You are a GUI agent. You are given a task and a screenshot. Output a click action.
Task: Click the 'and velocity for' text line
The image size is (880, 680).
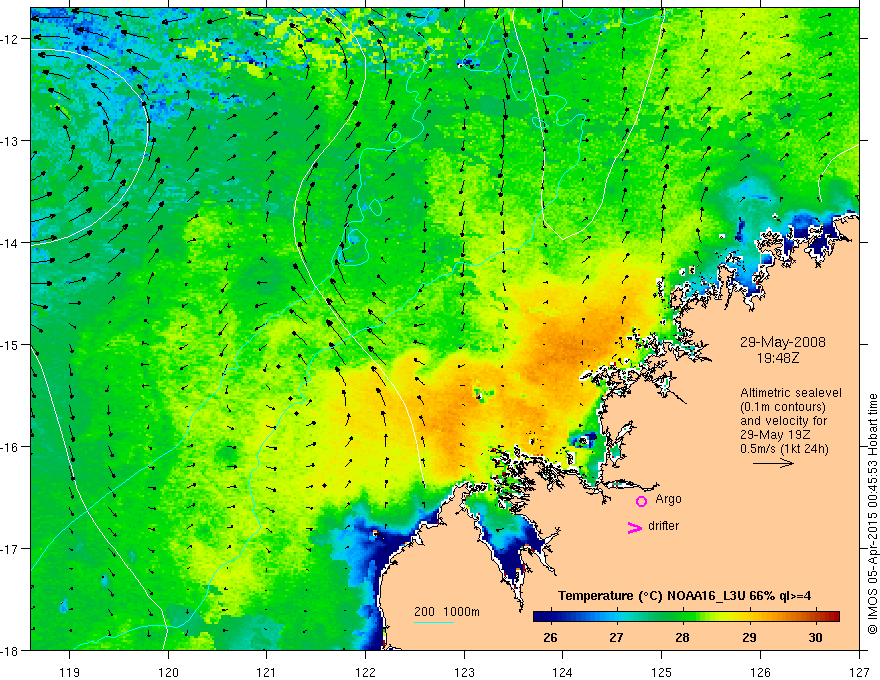click(x=783, y=421)
